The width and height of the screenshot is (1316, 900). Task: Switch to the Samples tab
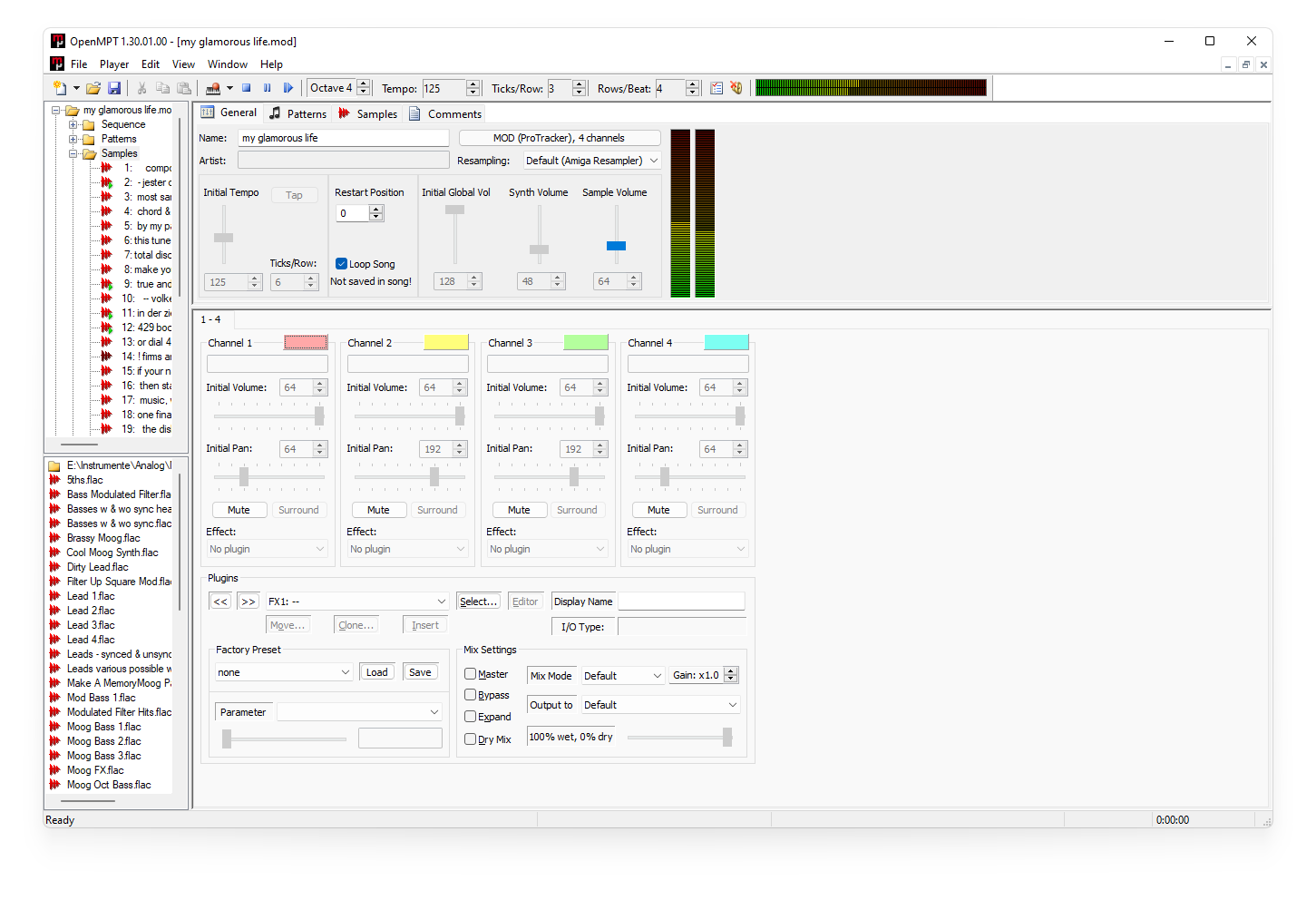(368, 113)
